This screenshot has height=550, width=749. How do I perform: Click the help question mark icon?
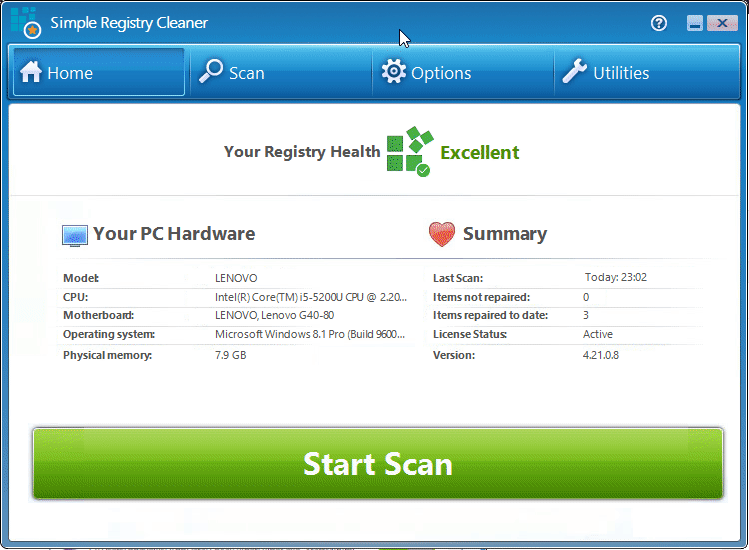(x=659, y=23)
